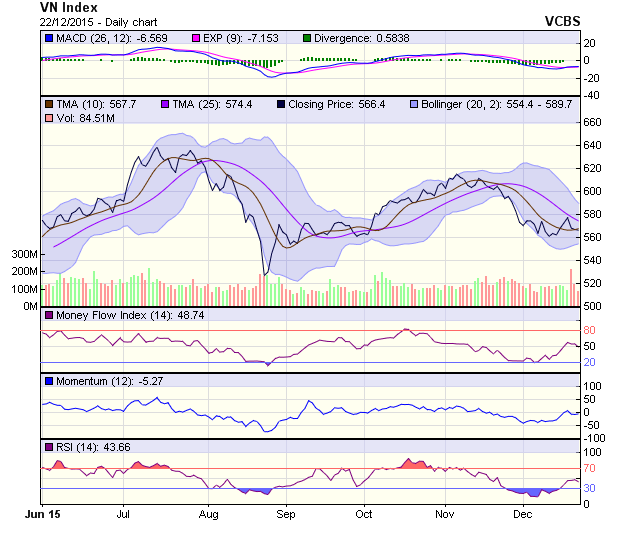Click the light blue Bollinger legend swatch
The height and width of the screenshot is (535, 620).
[413, 104]
